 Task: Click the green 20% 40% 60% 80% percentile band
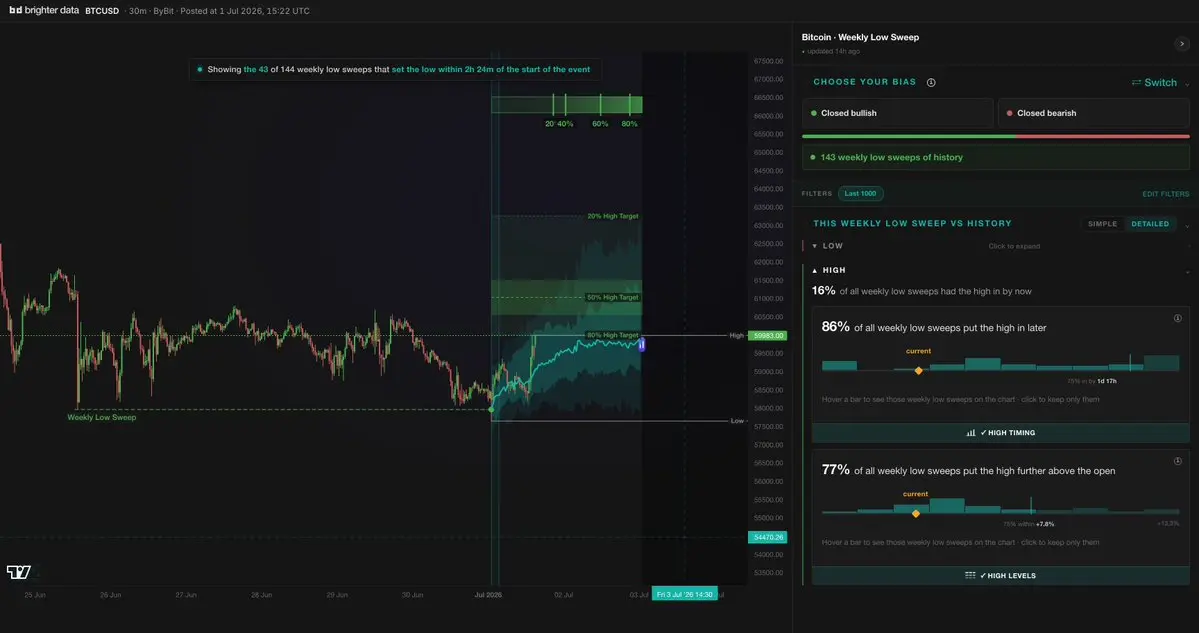click(567, 105)
